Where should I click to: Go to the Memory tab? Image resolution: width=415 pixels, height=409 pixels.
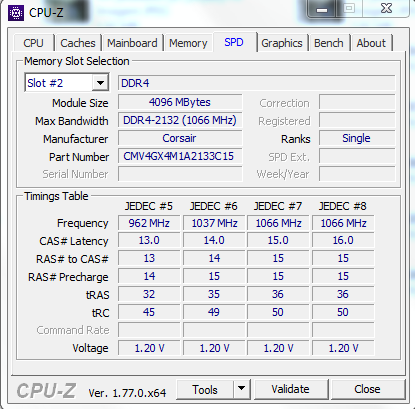pyautogui.click(x=188, y=43)
